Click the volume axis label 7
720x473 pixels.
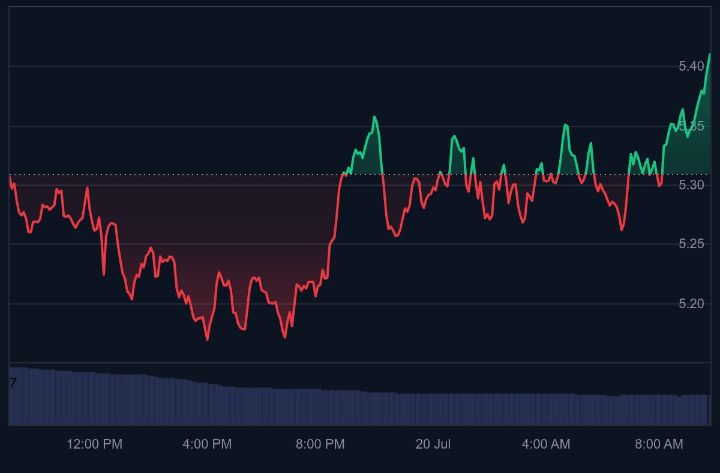[13, 383]
